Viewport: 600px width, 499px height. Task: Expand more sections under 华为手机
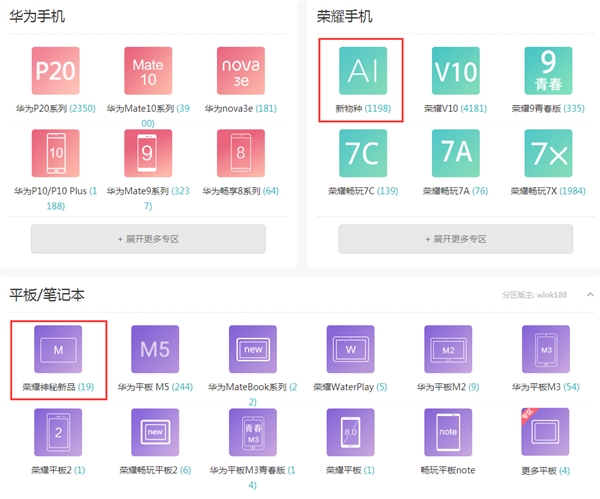(x=149, y=239)
